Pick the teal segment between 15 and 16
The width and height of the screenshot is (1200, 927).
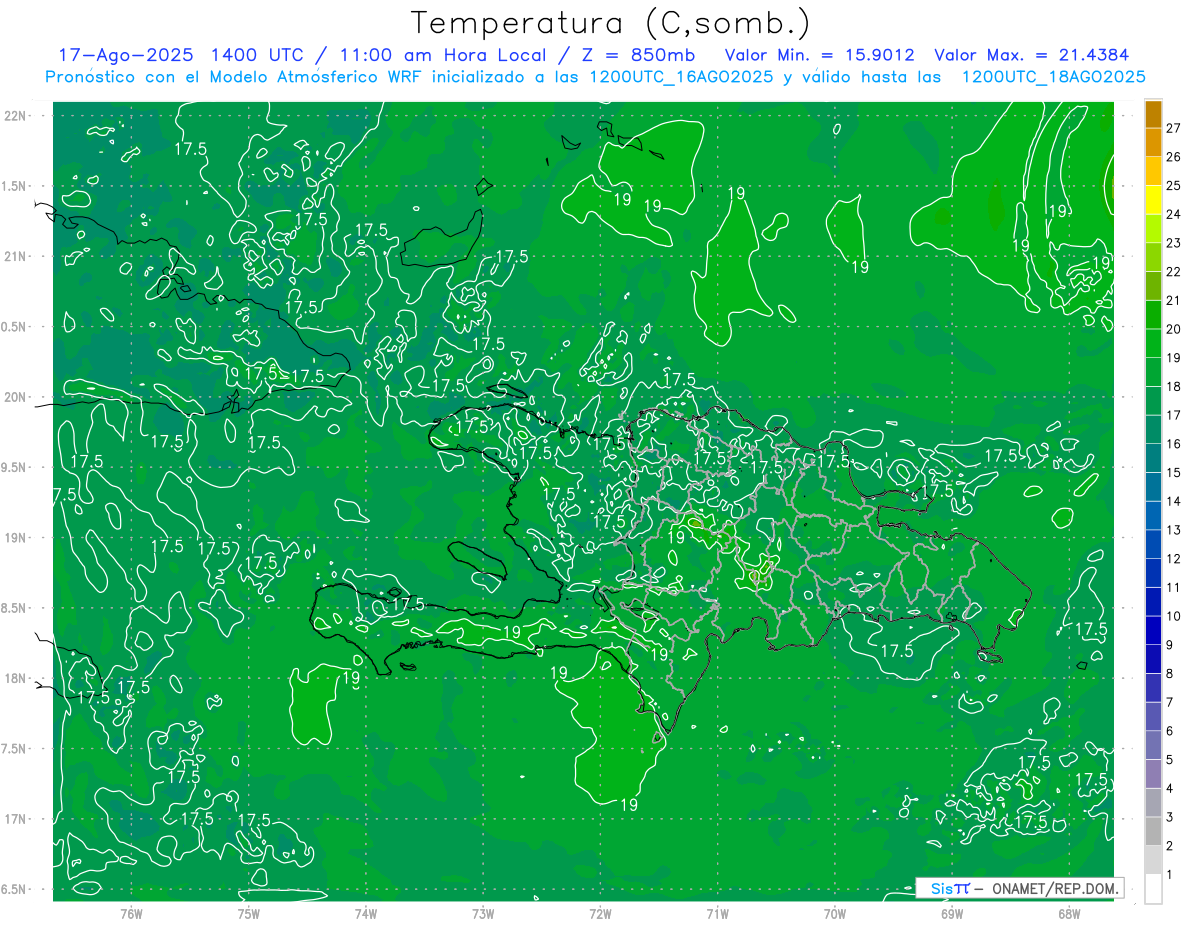1153,458
